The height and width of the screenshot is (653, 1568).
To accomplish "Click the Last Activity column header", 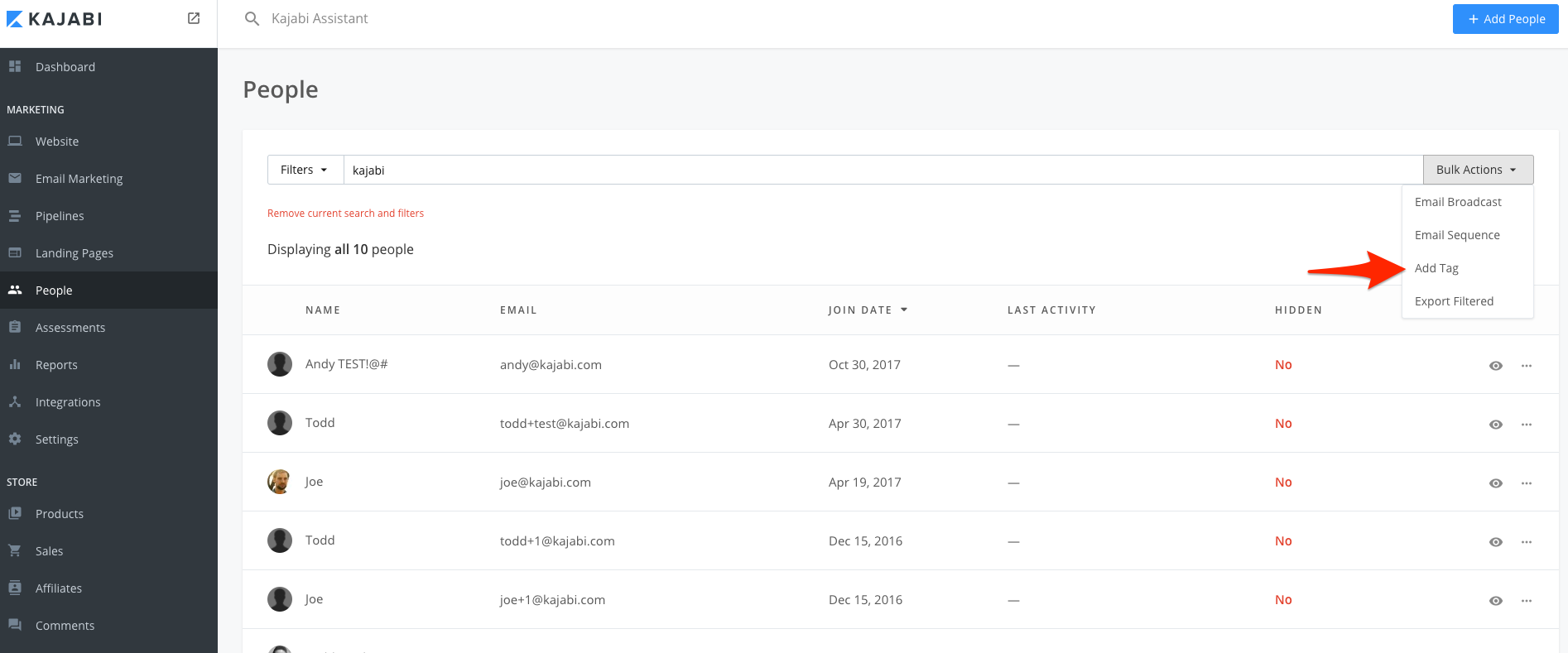I will (x=1051, y=310).
